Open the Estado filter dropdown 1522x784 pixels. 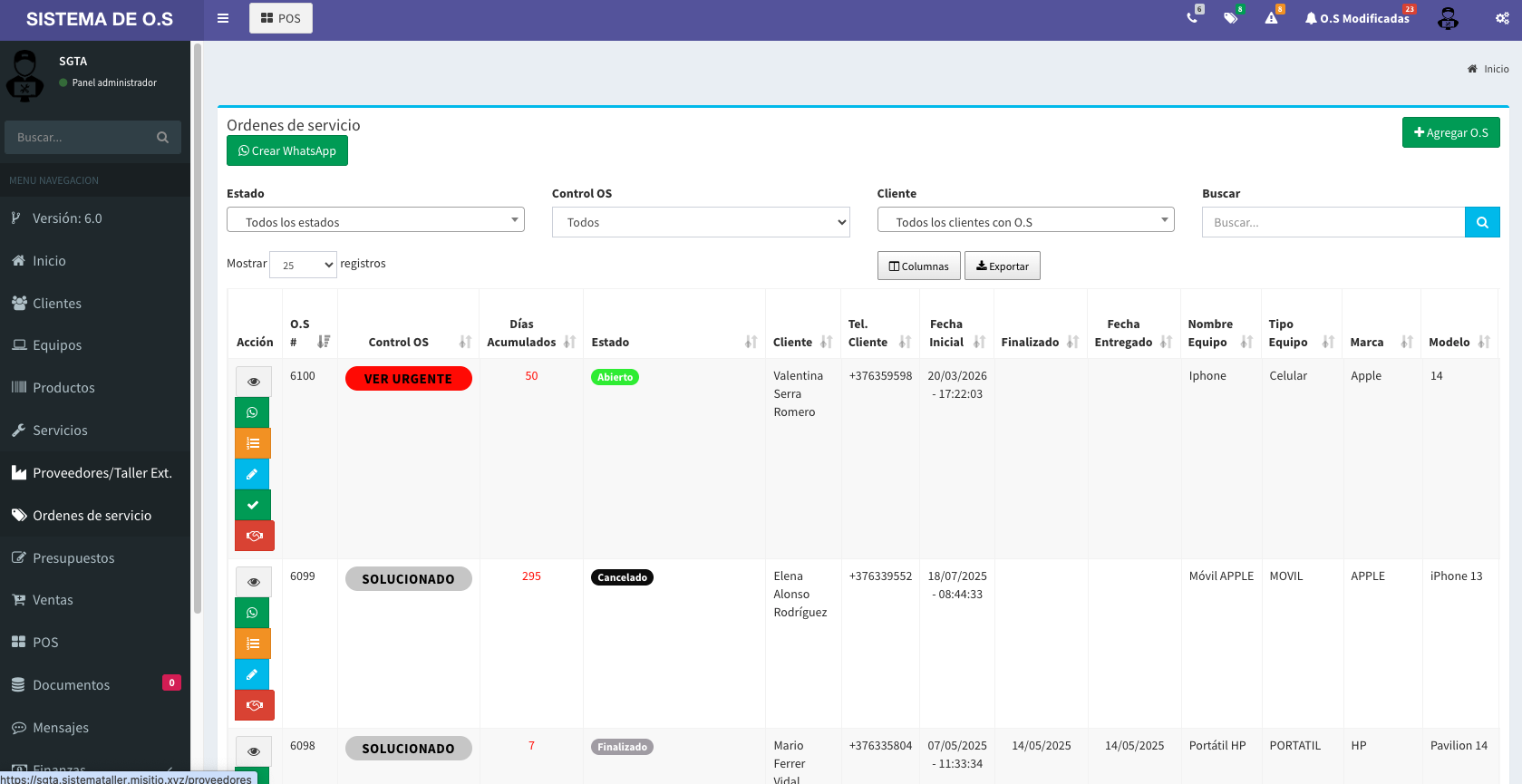tap(375, 221)
